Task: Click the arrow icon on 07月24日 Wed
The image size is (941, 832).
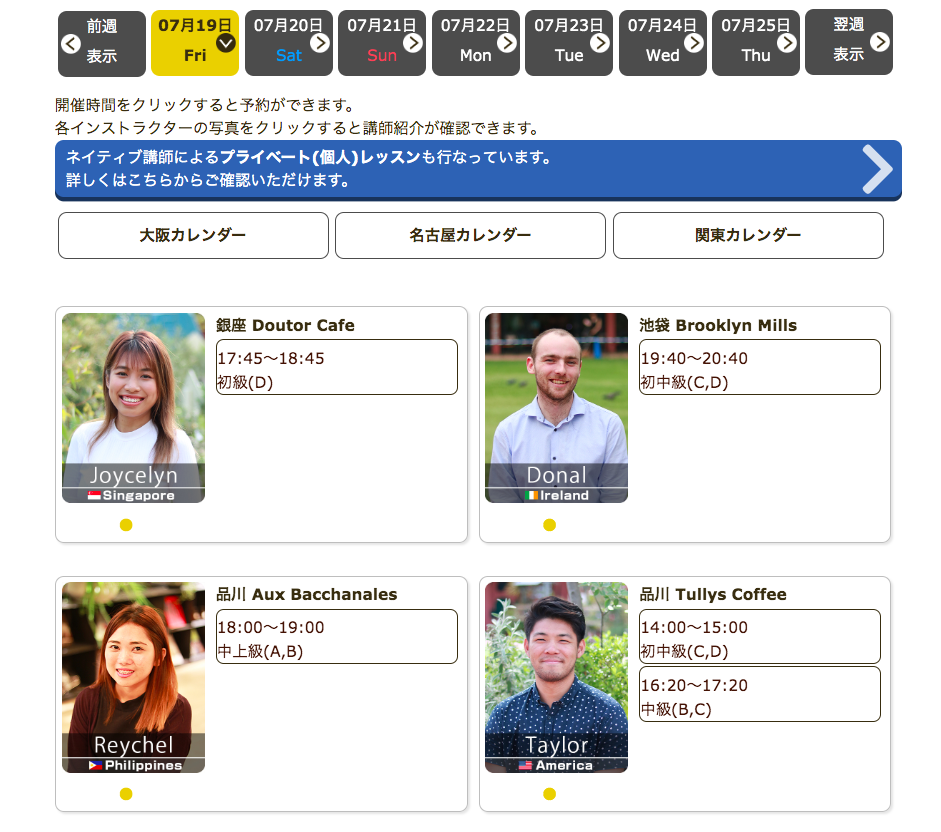Action: coord(693,42)
